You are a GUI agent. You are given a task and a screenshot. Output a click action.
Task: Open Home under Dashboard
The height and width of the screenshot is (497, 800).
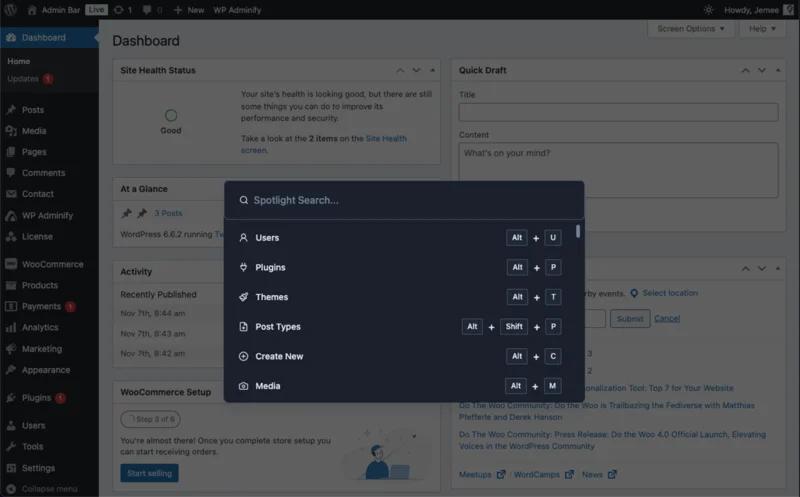click(x=19, y=61)
